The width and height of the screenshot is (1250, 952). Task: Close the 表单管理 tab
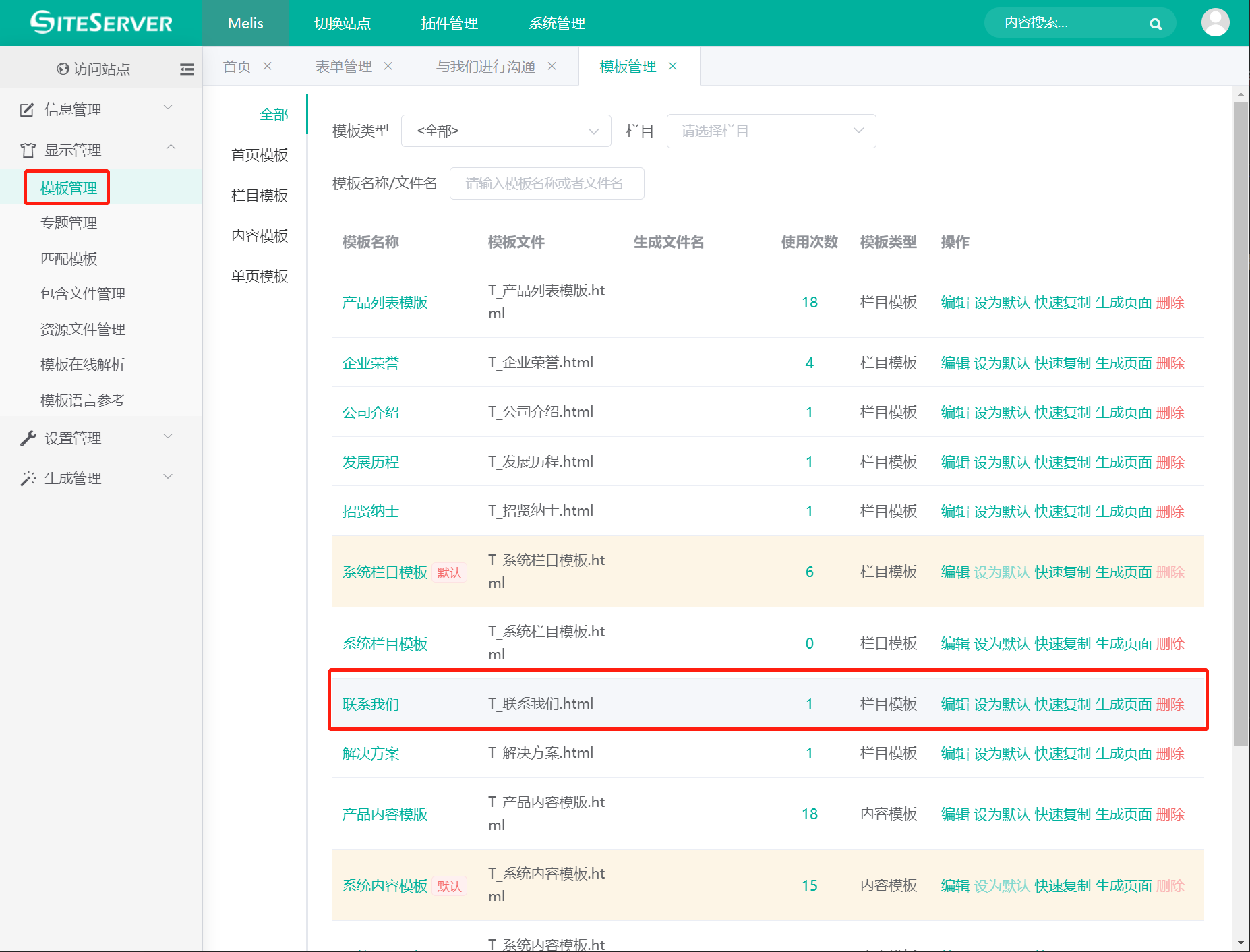point(388,66)
